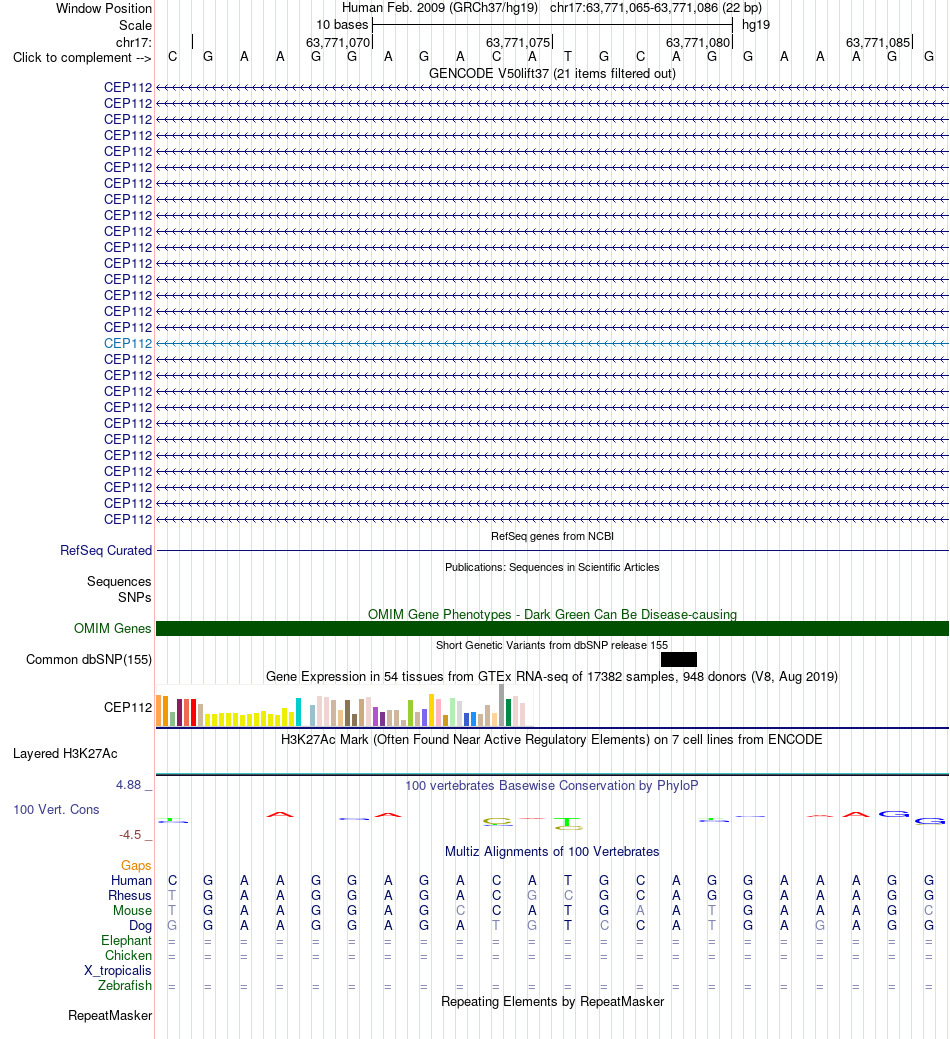Open the GENCODE V50lift37 track title
Image resolution: width=950 pixels, height=1039 pixels.
(x=553, y=74)
